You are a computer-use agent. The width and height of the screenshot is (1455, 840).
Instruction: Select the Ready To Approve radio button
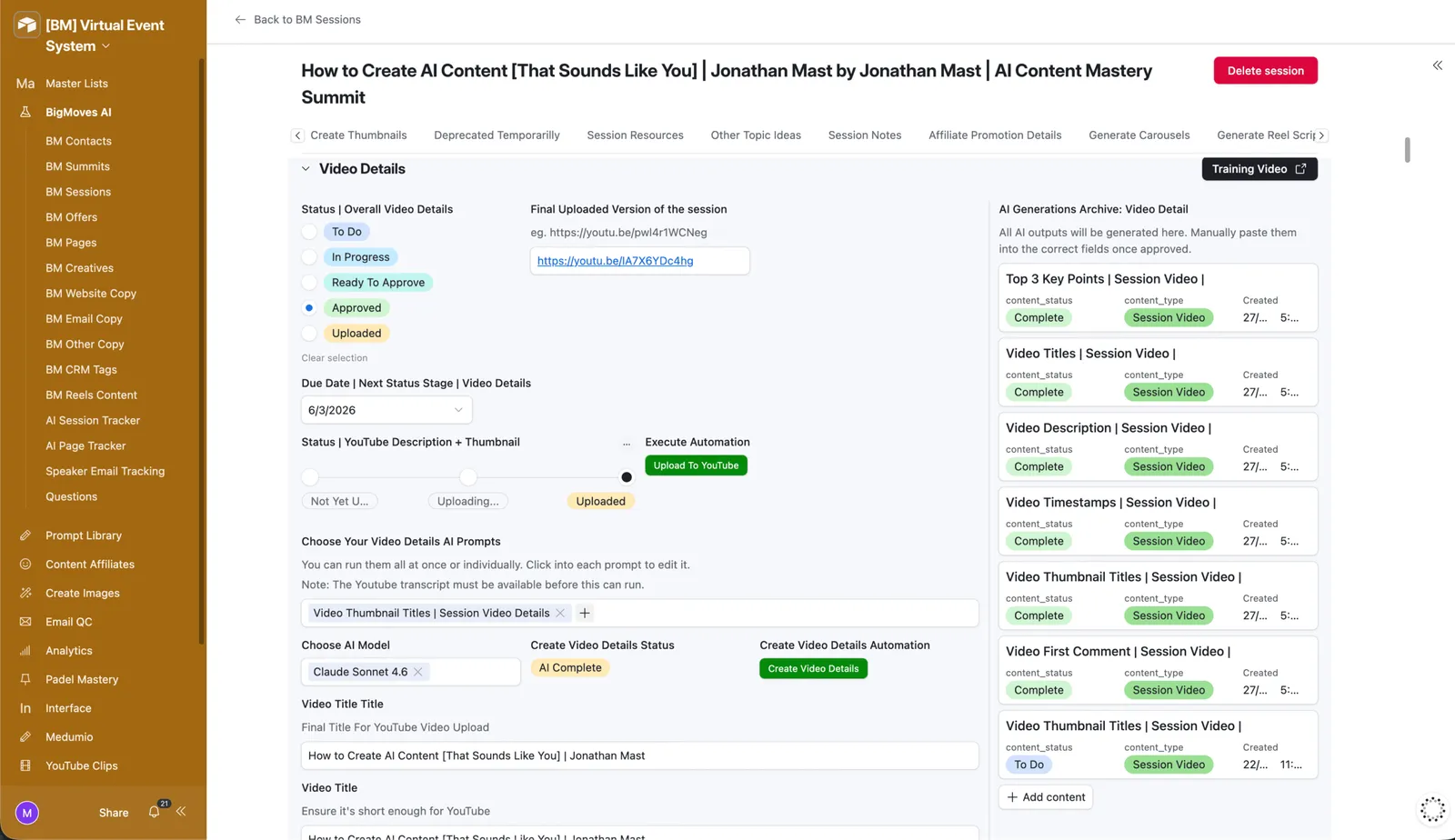pos(309,283)
